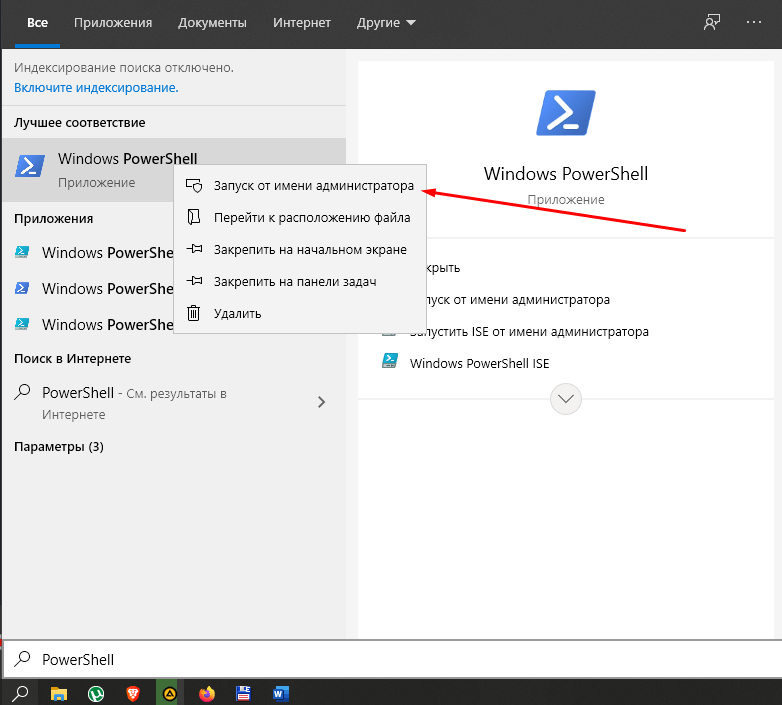The height and width of the screenshot is (705, 782).
Task: Open the third Windows PowerShell app under Приложения
Action: coord(88,325)
